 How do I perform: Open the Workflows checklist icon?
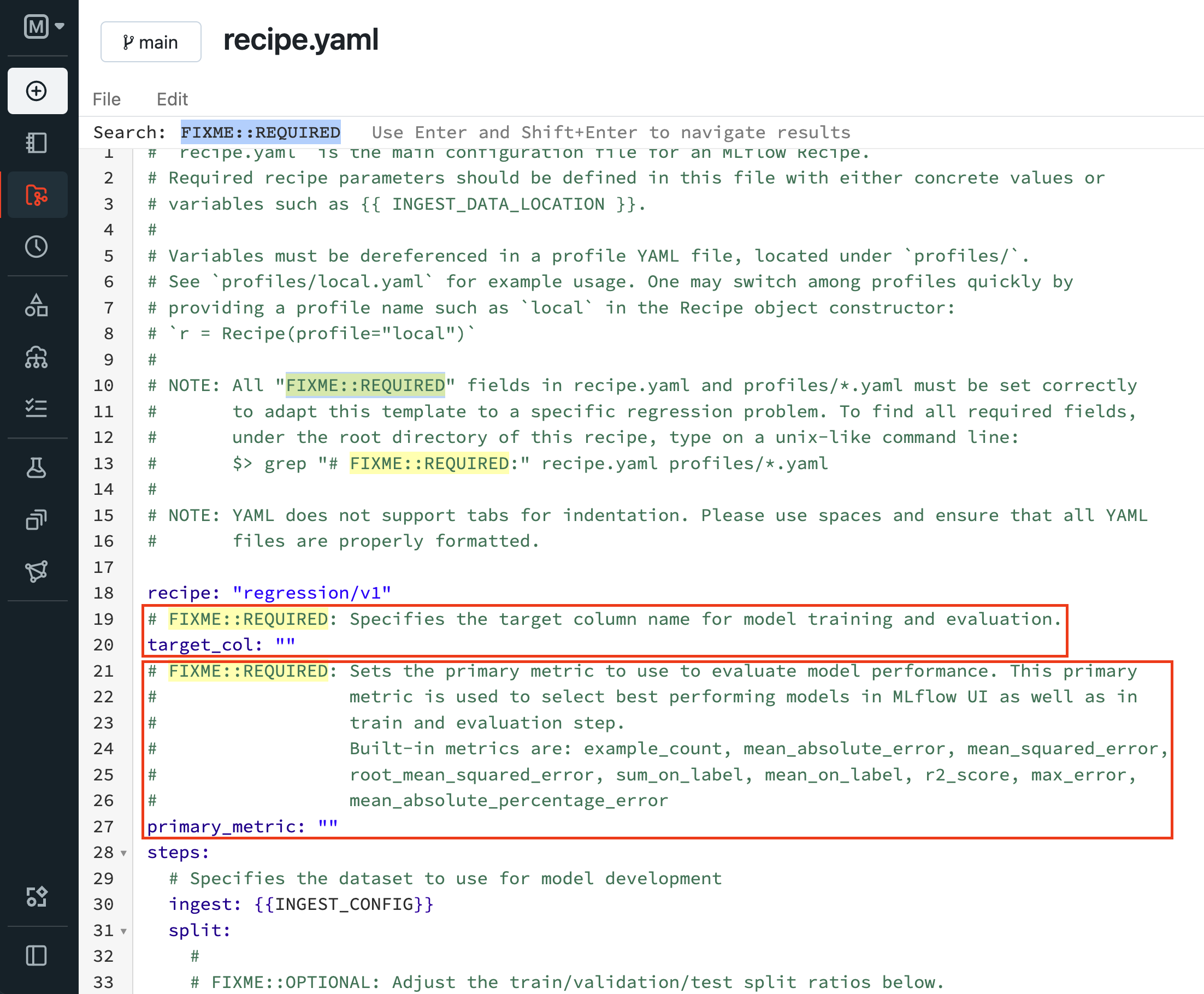click(37, 409)
